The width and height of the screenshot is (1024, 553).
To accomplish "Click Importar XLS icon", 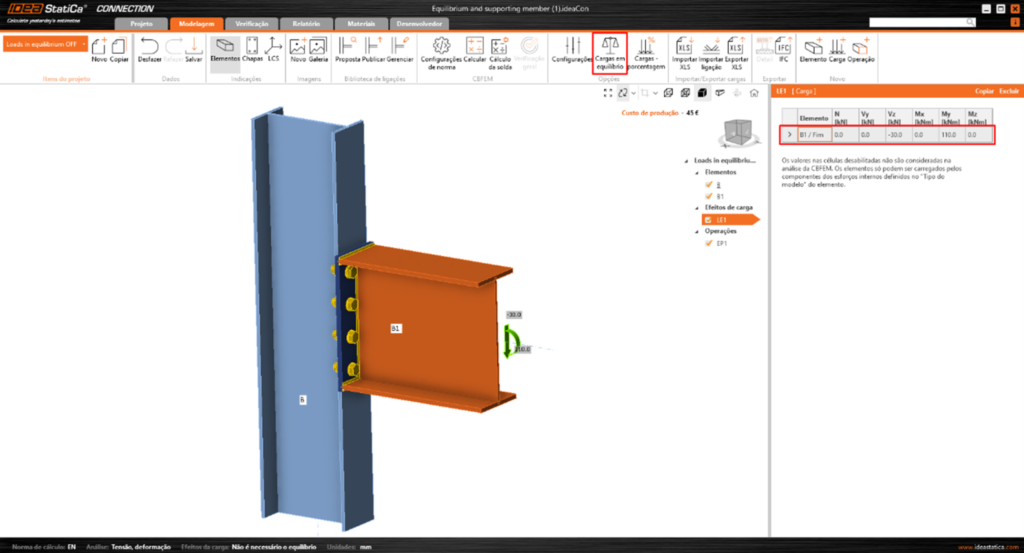I will coord(685,46).
